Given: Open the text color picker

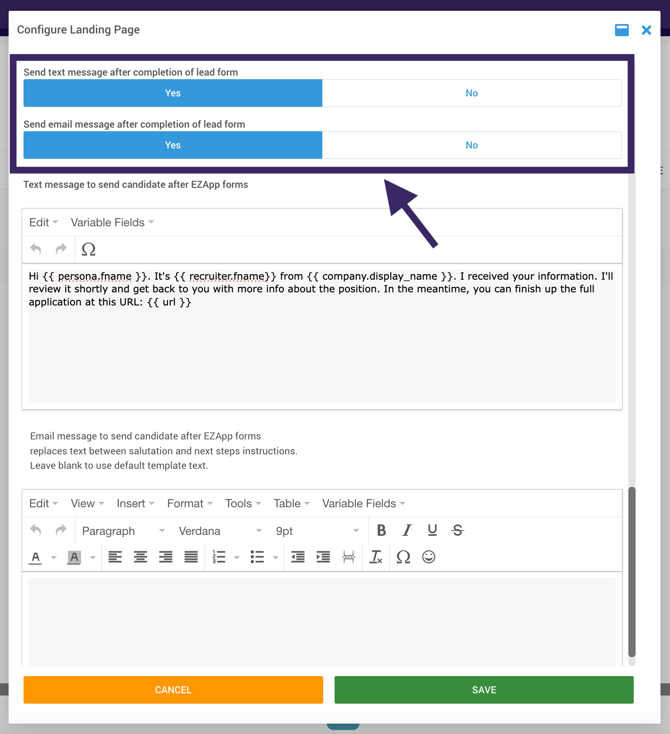Looking at the screenshot, I should click(36, 557).
